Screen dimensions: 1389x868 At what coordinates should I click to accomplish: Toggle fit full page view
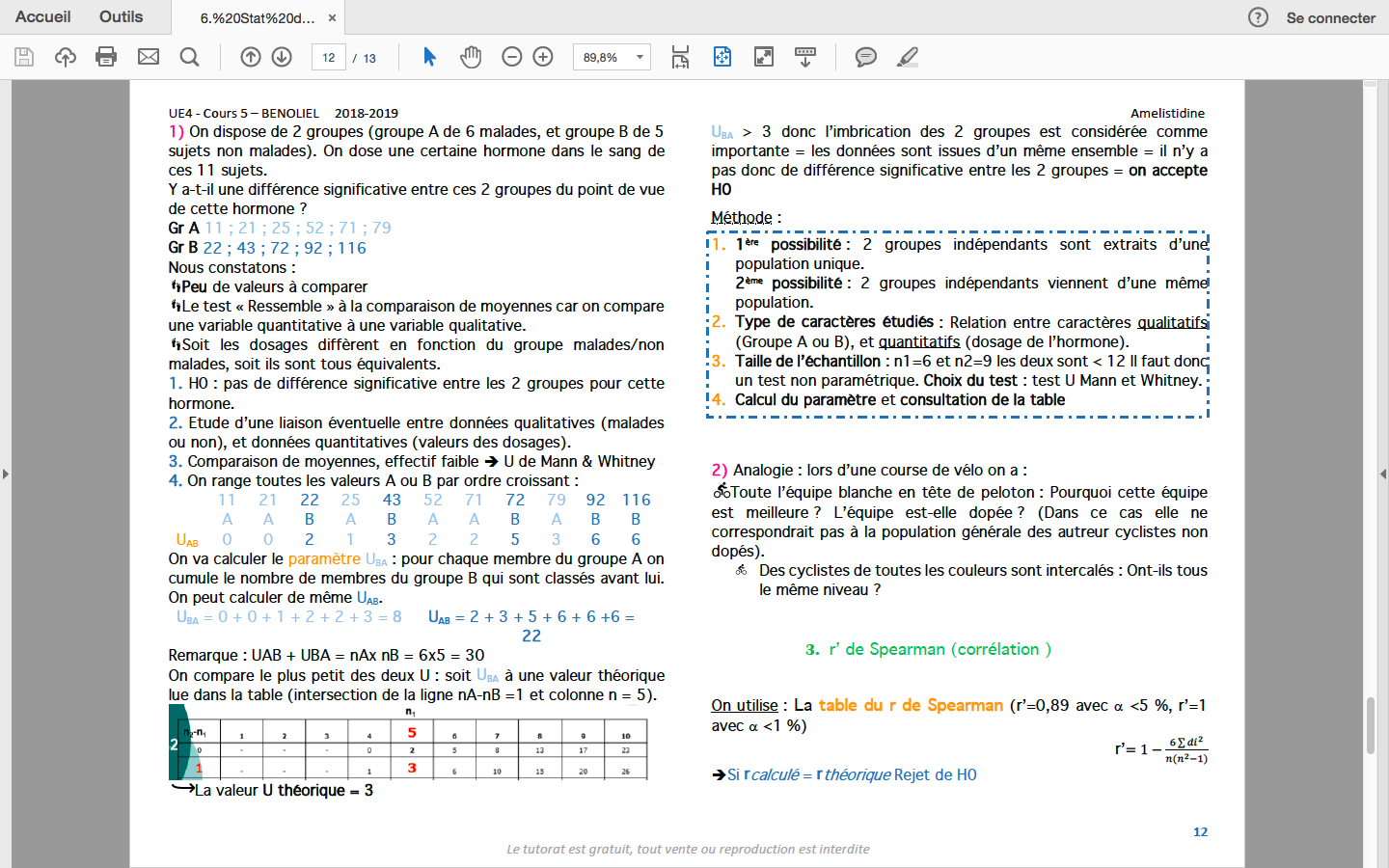722,57
